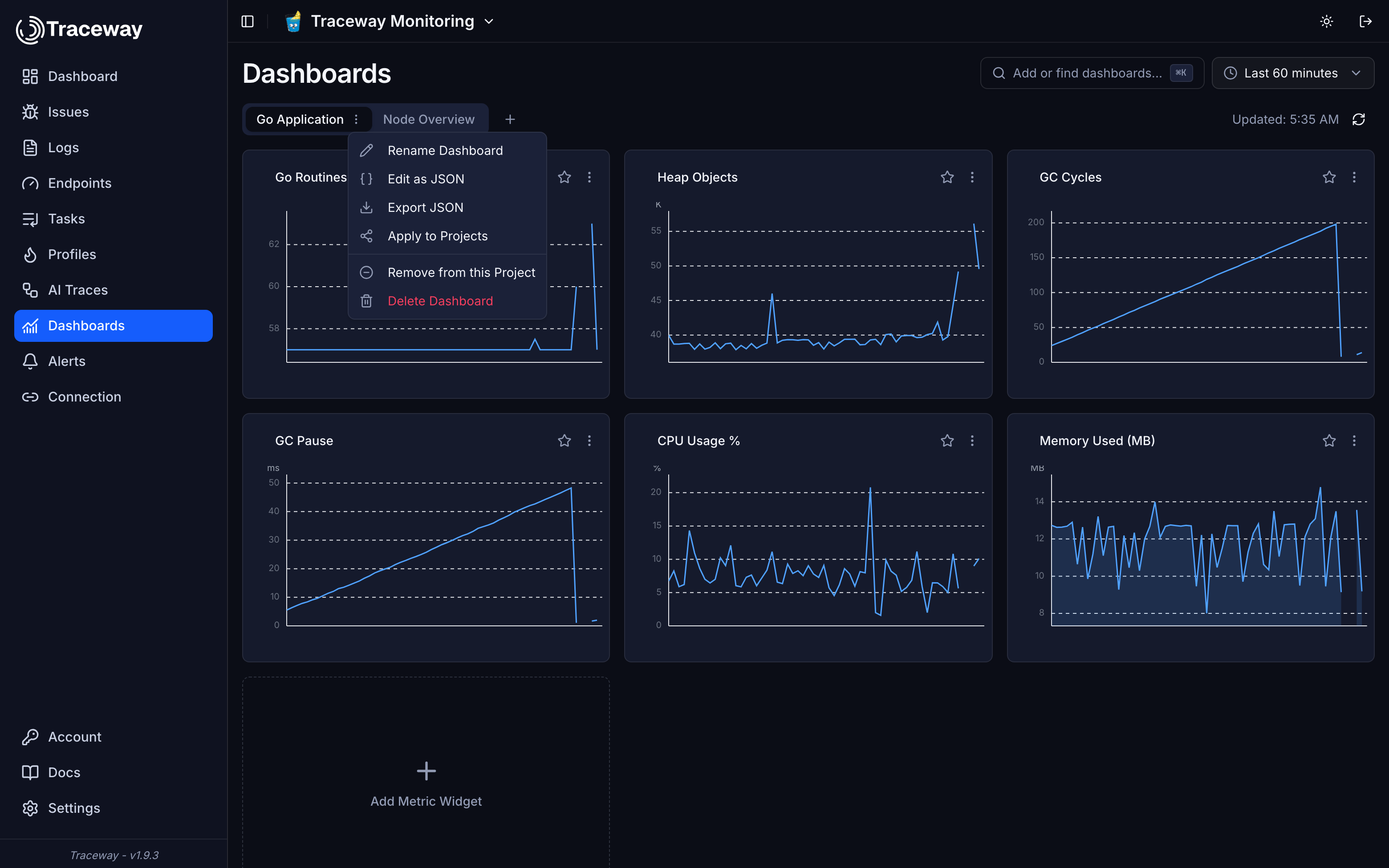
Task: Choose Rename Dashboard from the menu
Action: click(447, 150)
